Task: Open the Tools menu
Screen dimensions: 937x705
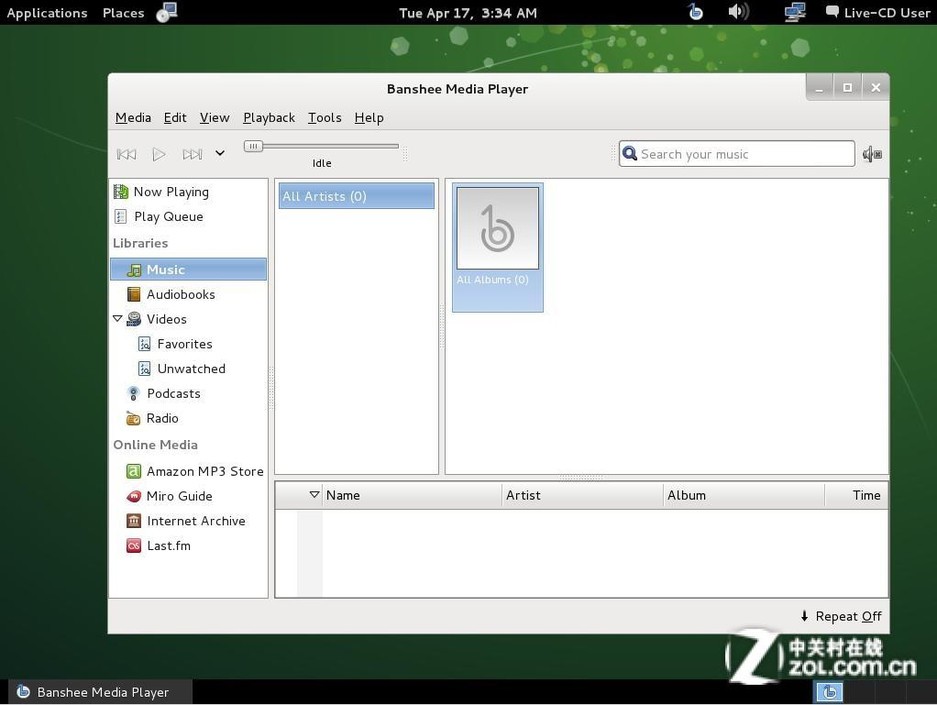Action: click(x=324, y=118)
